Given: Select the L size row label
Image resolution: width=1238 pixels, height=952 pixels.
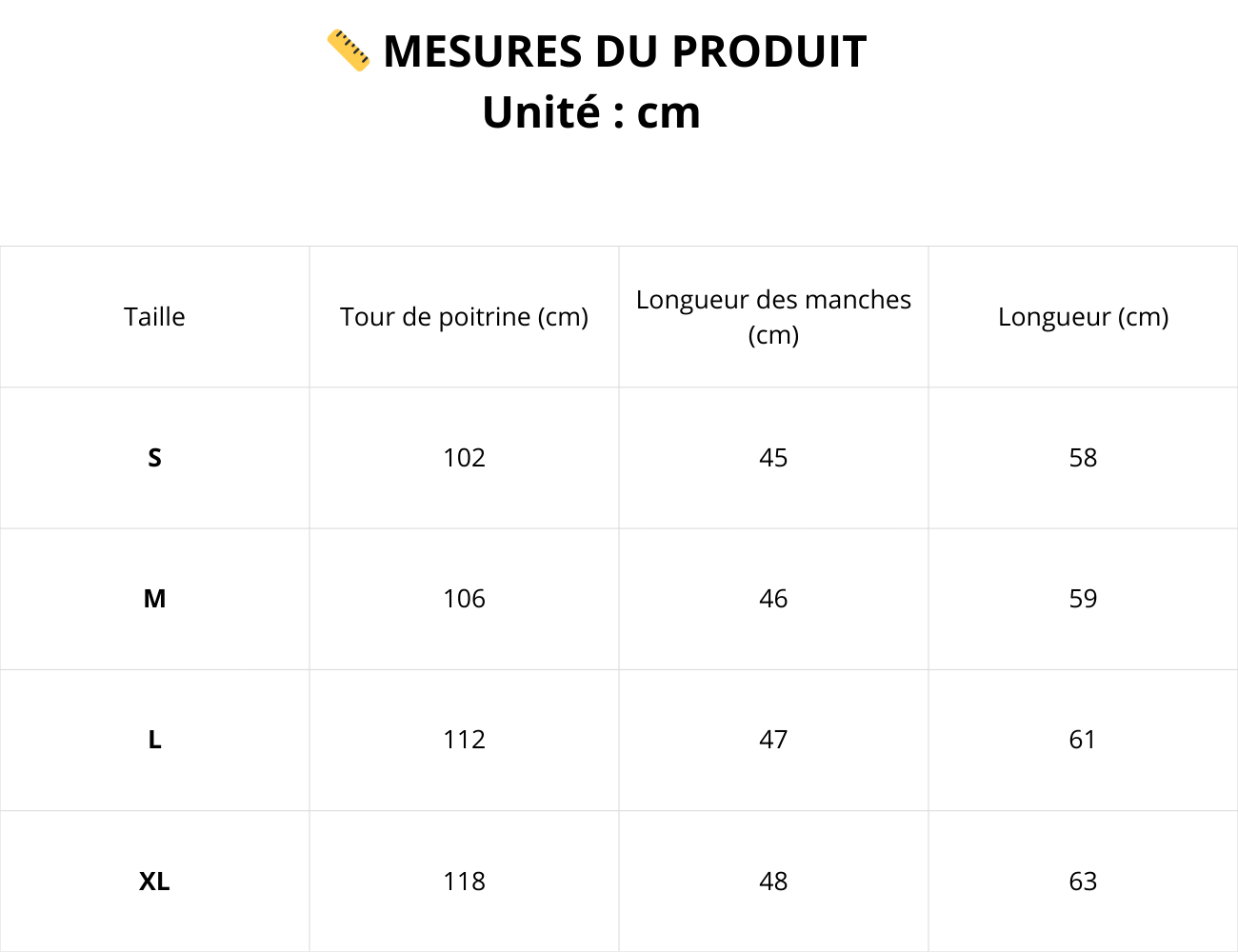Looking at the screenshot, I should pyautogui.click(x=154, y=740).
